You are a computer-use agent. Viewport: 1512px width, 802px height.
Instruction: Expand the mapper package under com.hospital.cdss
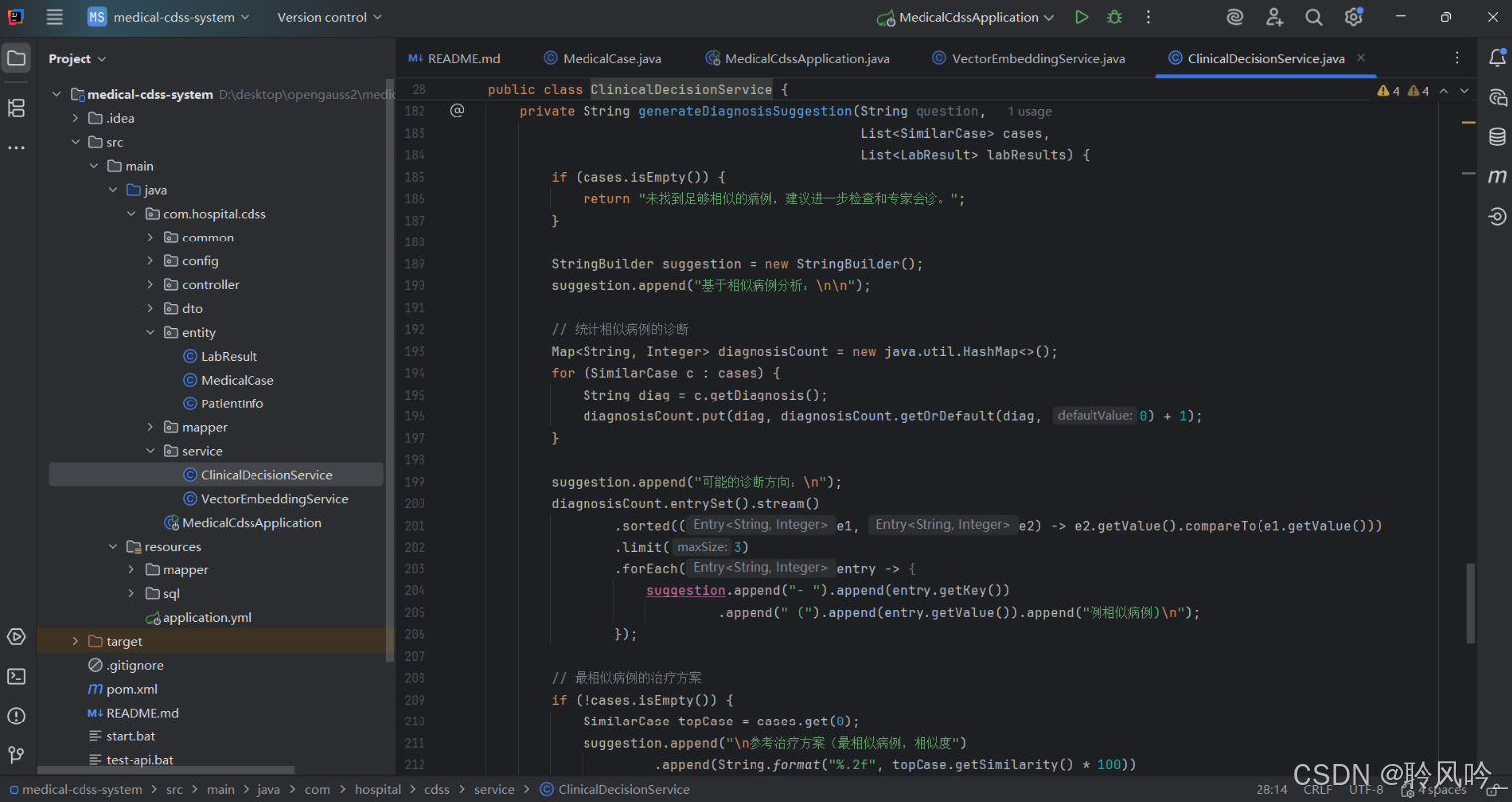point(150,427)
